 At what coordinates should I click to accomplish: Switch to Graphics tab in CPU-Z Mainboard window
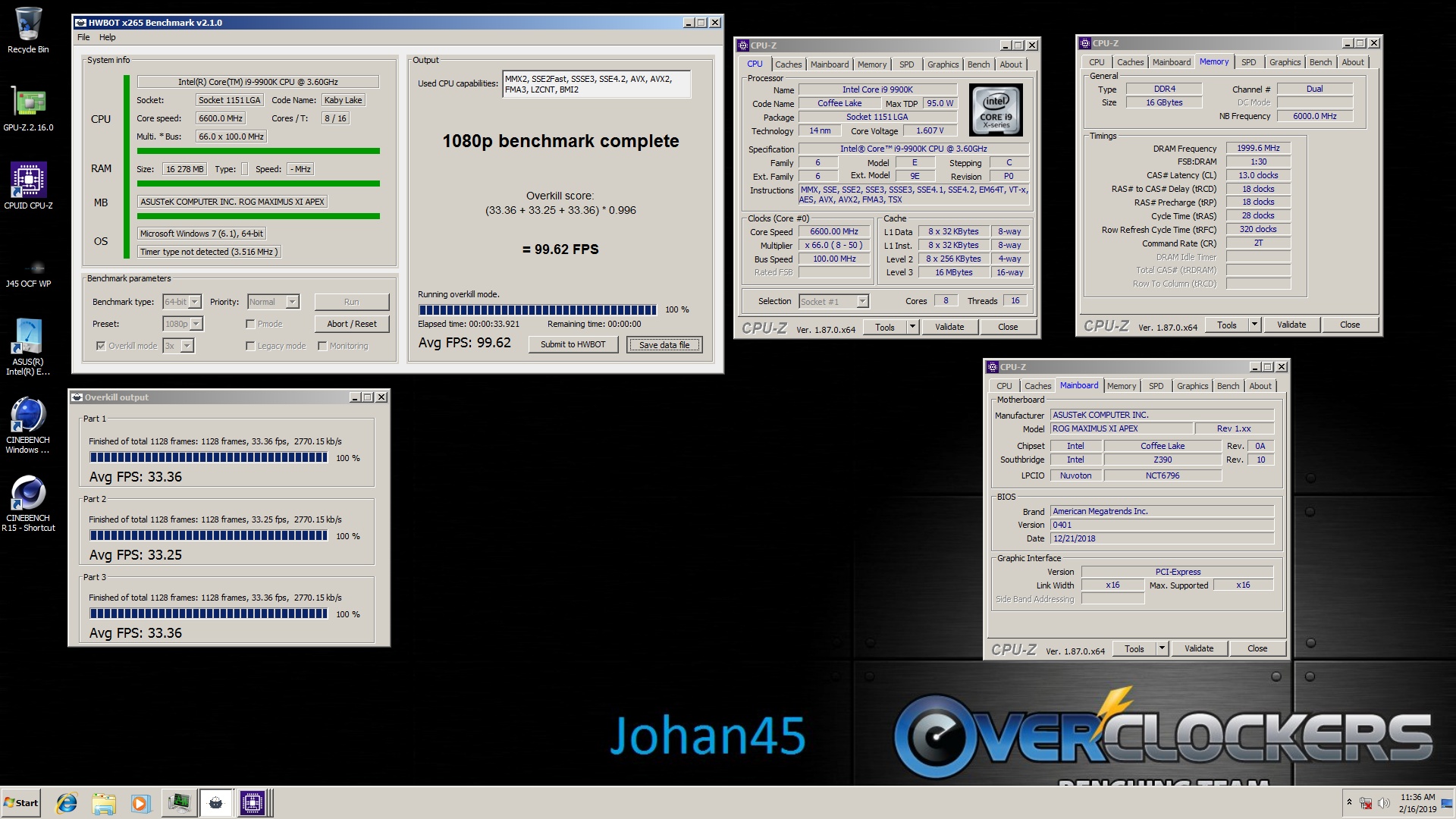pyautogui.click(x=1192, y=386)
